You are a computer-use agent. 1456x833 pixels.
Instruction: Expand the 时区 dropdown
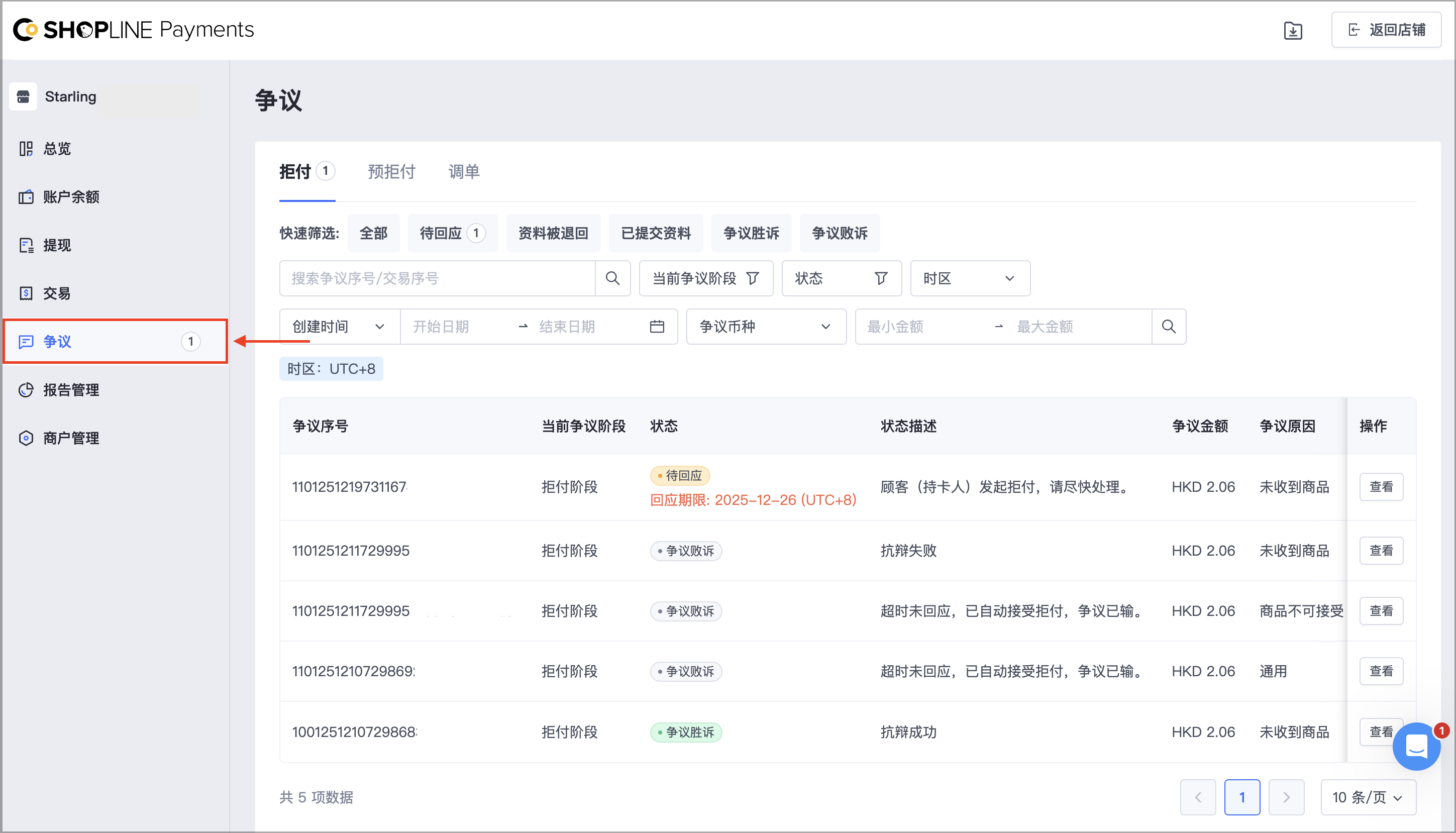970,279
